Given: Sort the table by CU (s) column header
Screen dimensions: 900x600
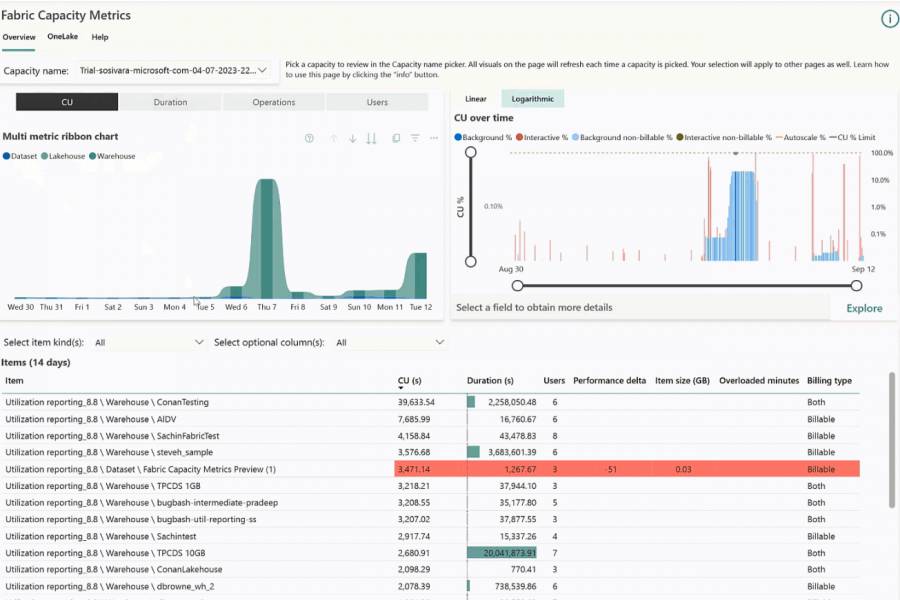Looking at the screenshot, I should click(x=409, y=381).
